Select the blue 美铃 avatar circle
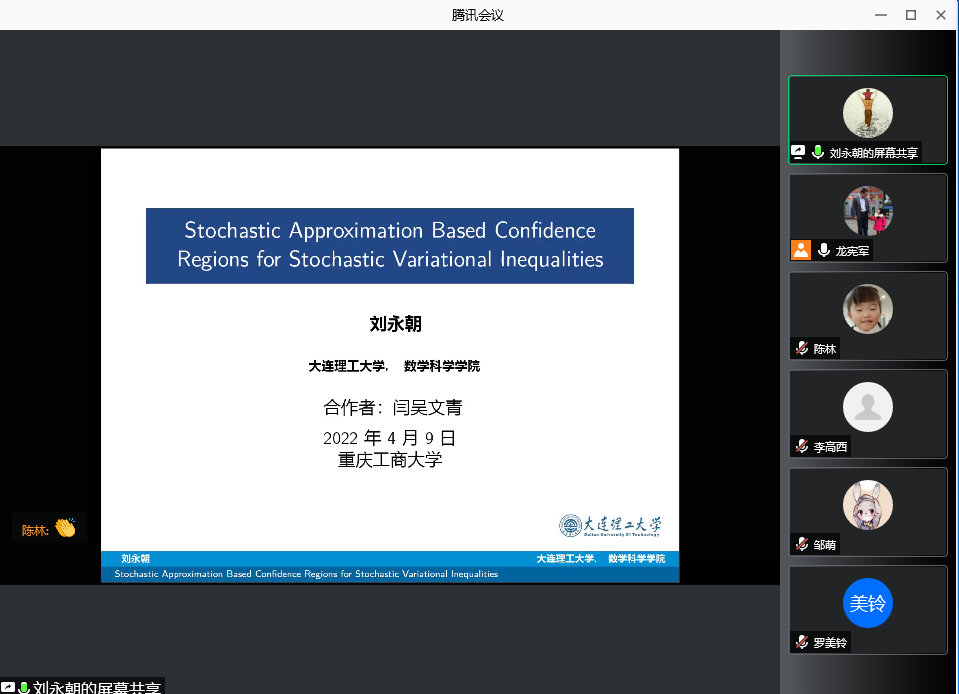This screenshot has height=694, width=959. click(867, 603)
